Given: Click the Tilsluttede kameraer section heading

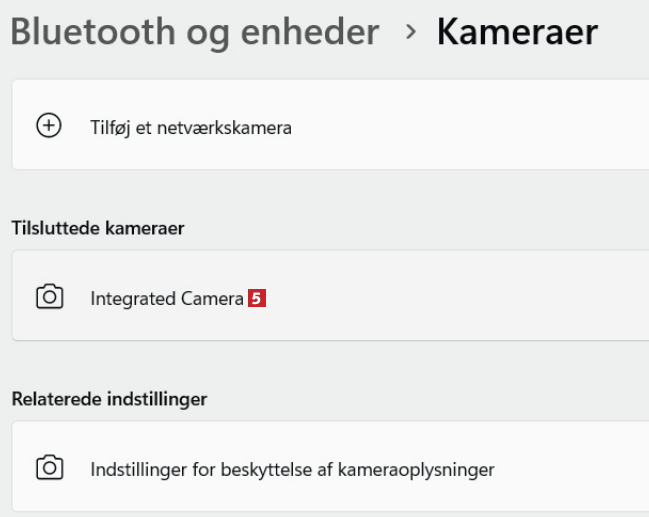Looking at the screenshot, I should pyautogui.click(x=98, y=228).
